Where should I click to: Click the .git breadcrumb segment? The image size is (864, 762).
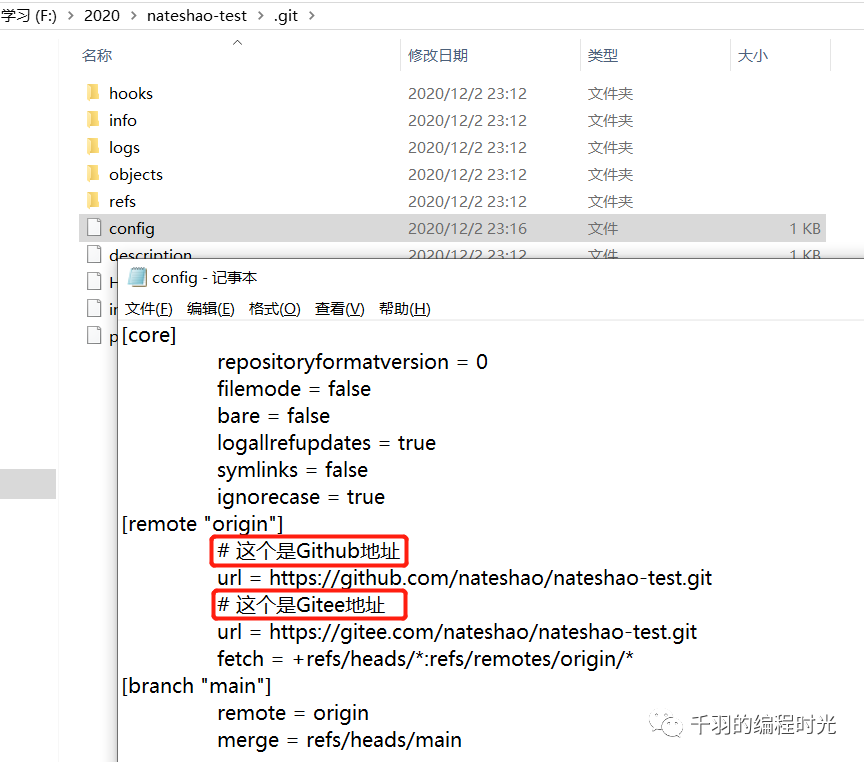pos(285,16)
